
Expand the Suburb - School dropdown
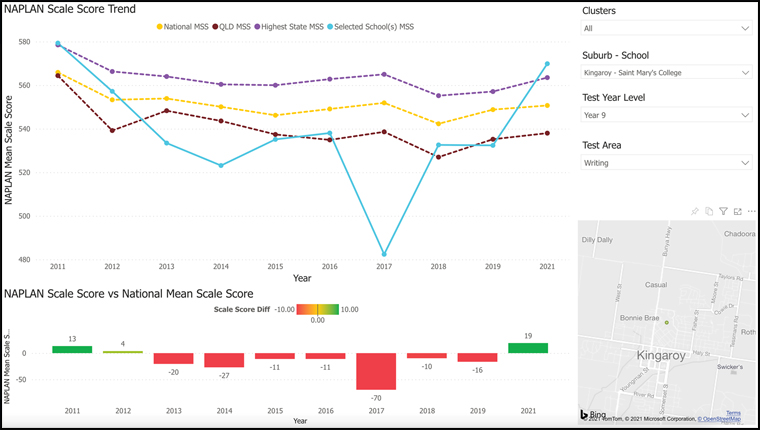(666, 72)
